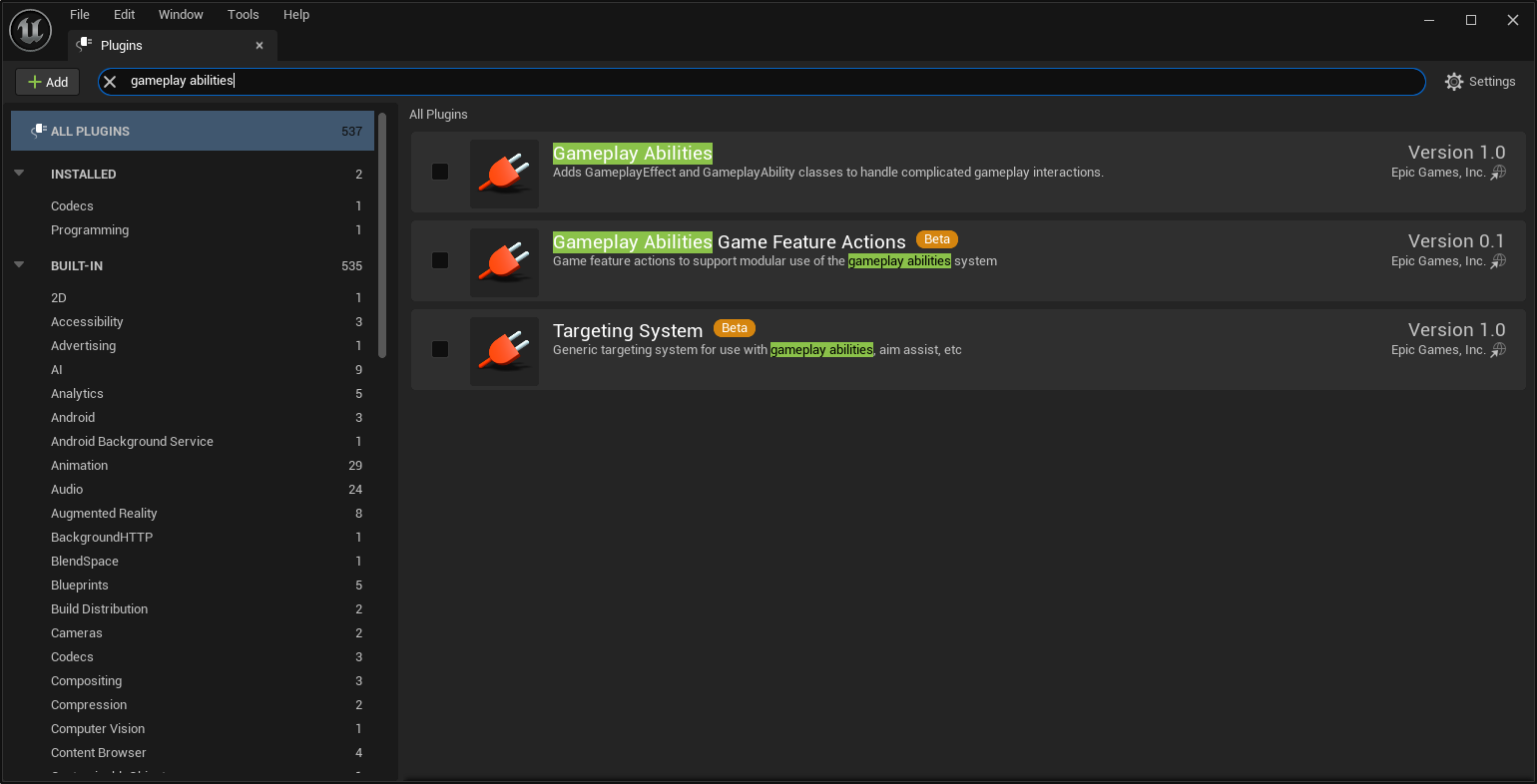Close the Plugins tab
Image resolution: width=1537 pixels, height=784 pixels.
(x=259, y=45)
